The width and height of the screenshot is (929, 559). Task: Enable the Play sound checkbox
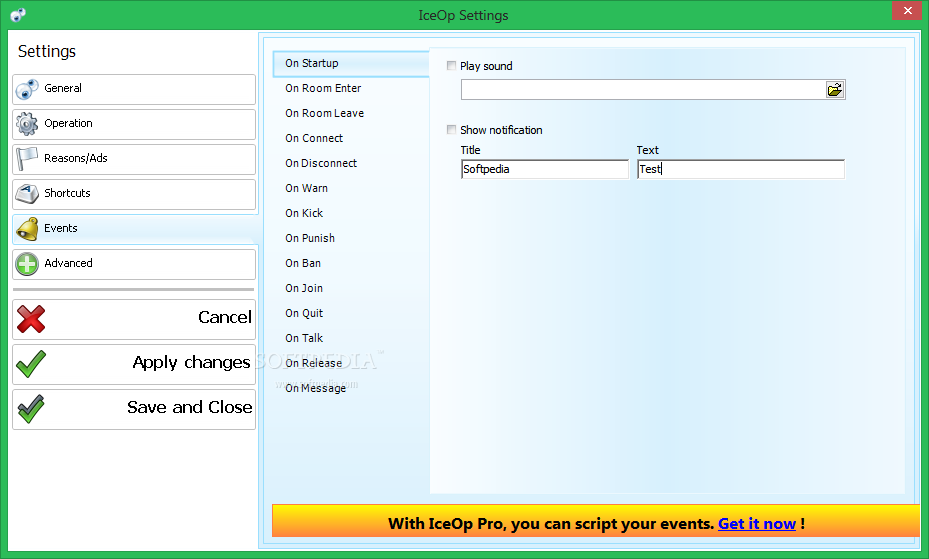(451, 66)
